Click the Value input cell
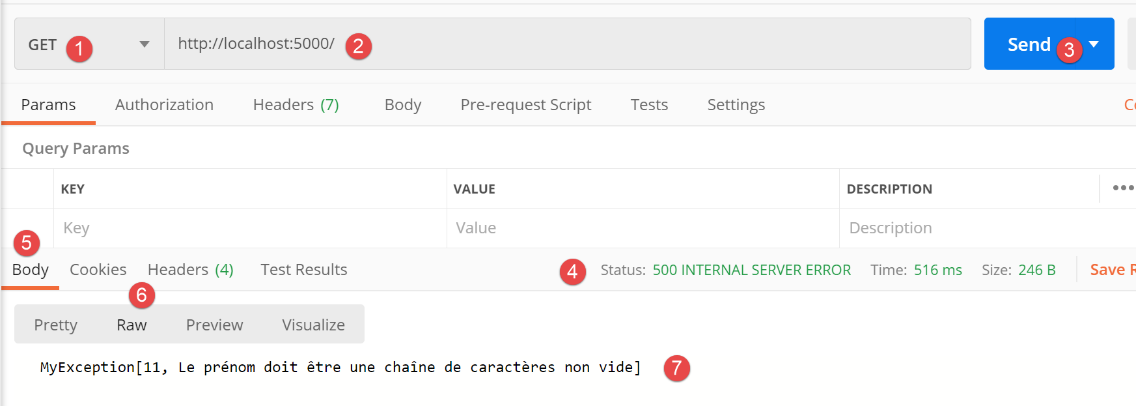 642,228
